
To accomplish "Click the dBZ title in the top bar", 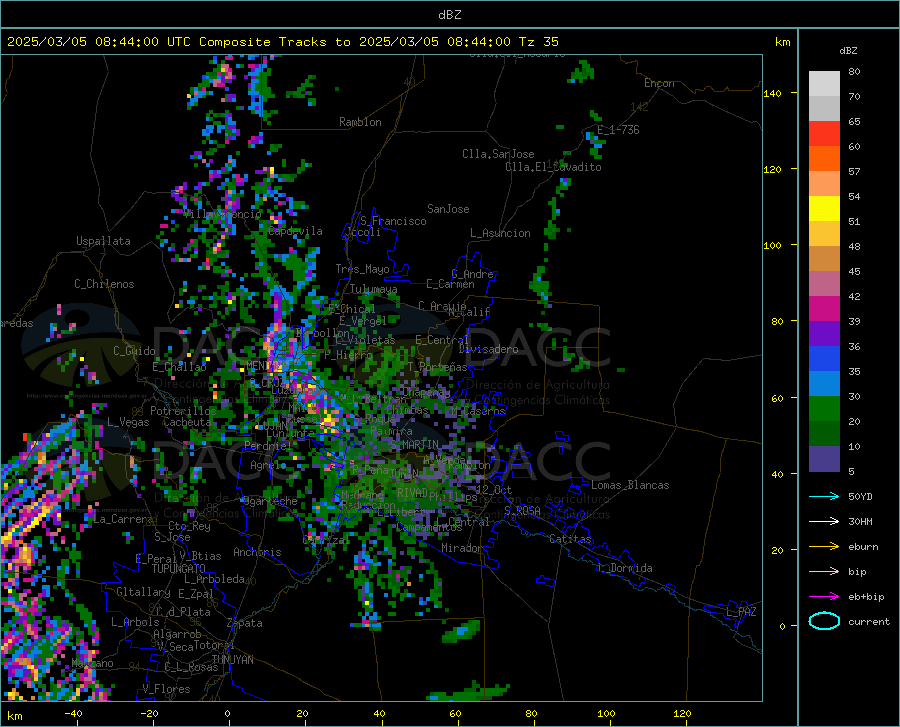I will 449,15.
